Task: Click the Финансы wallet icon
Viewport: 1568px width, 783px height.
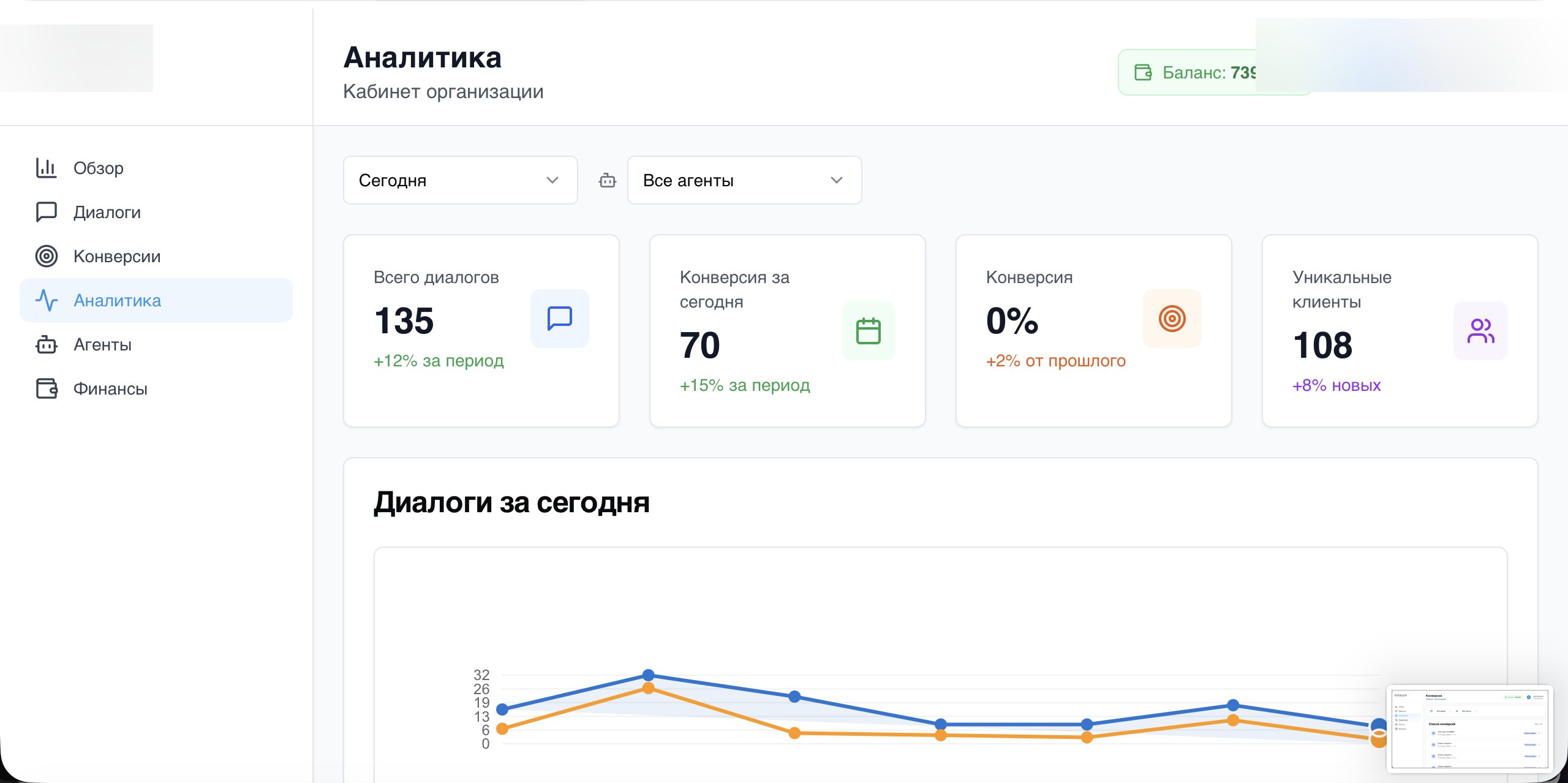Action: 47,388
